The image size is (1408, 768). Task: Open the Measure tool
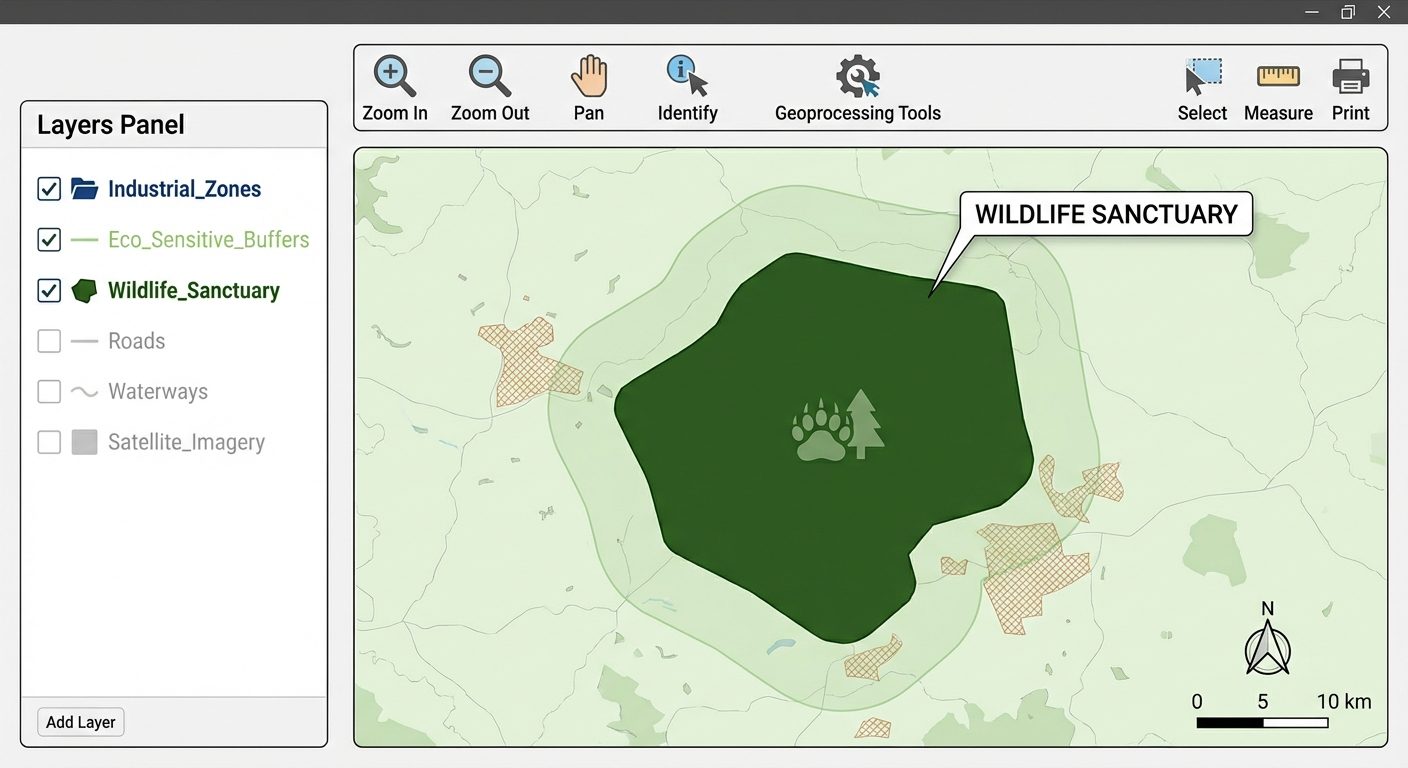point(1278,87)
